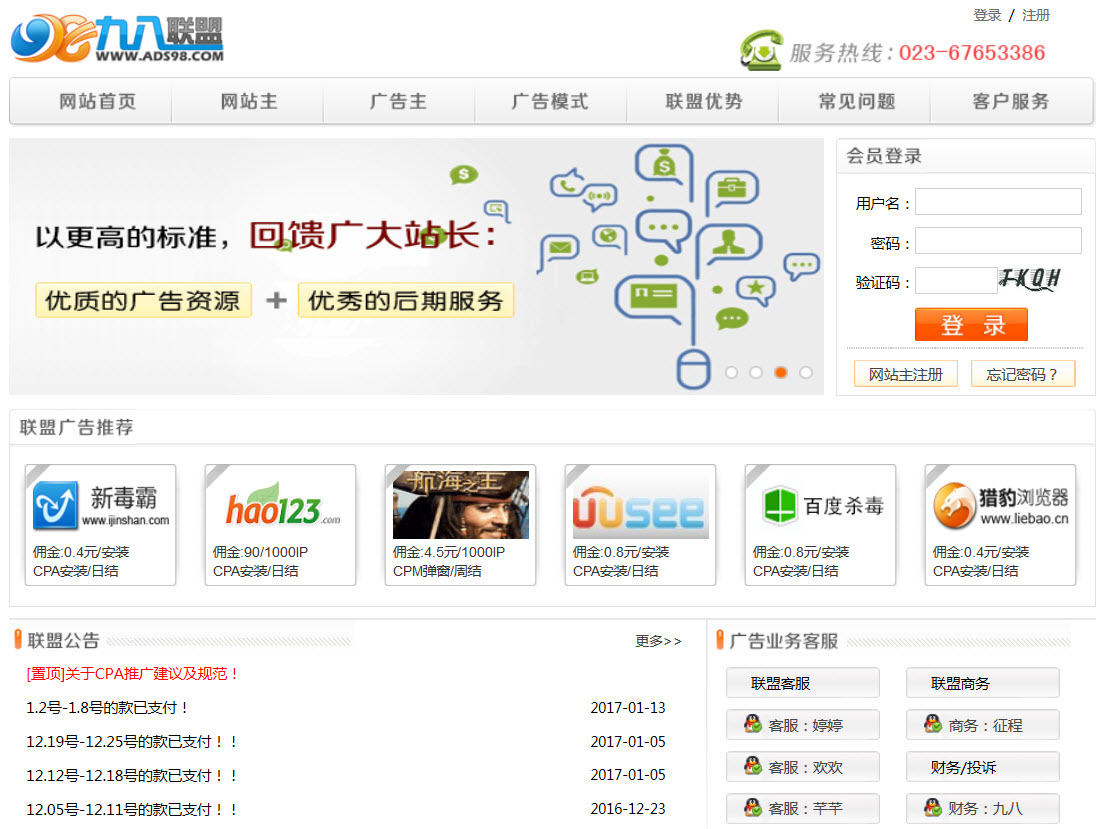The image size is (1108, 829).
Task: Open the 百度杀毒 ad logo
Action: (x=820, y=505)
